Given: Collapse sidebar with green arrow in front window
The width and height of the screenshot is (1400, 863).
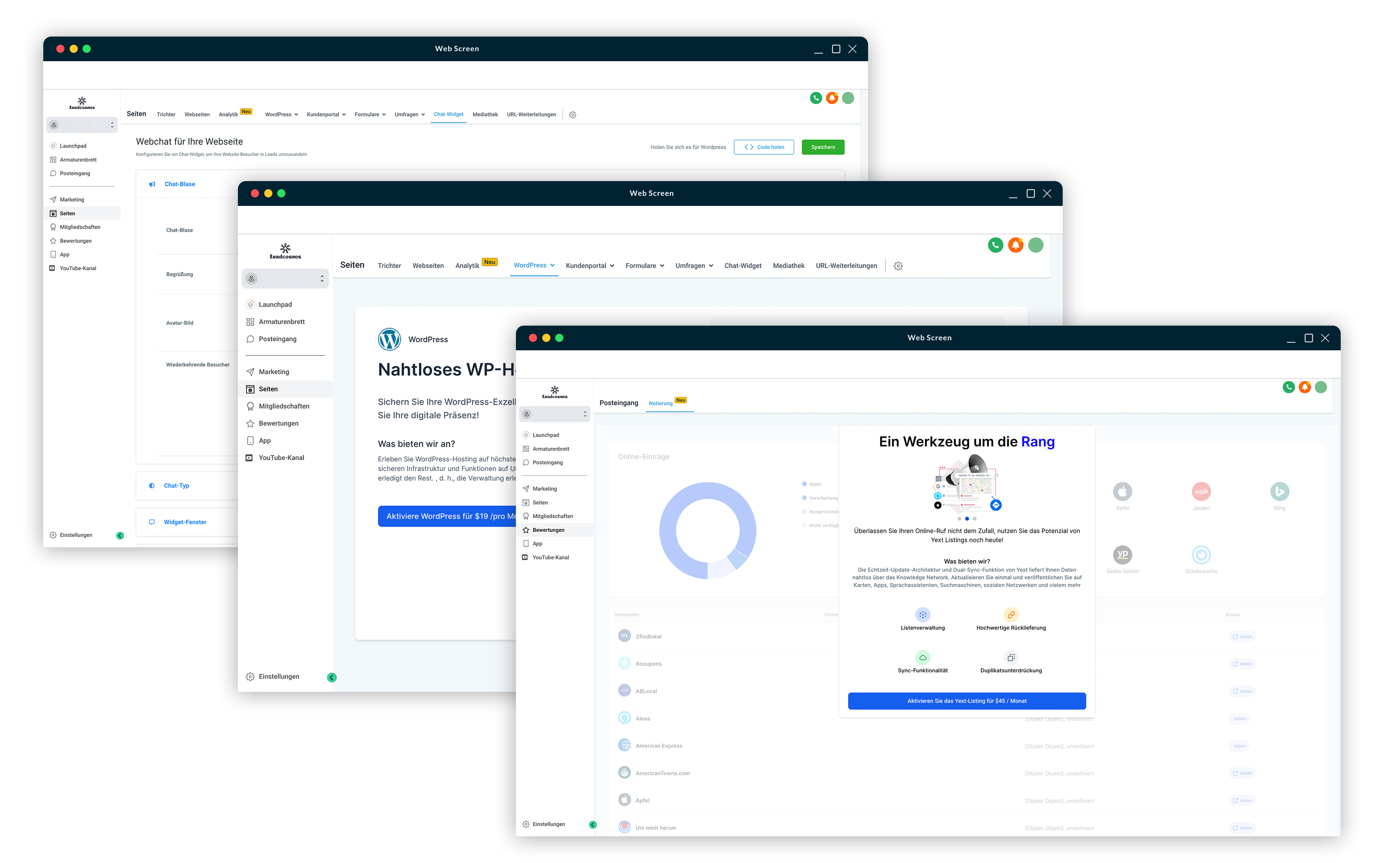Looking at the screenshot, I should pos(592,825).
